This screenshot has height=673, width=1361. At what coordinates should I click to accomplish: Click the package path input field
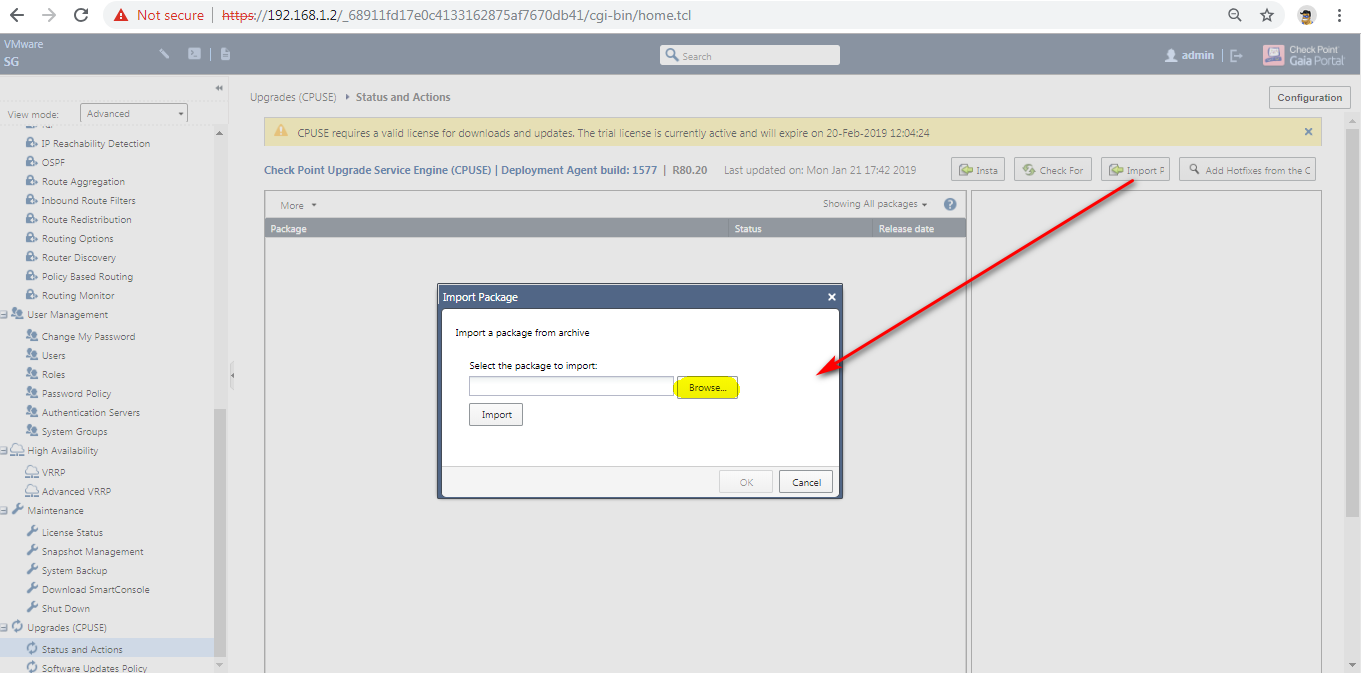(x=571, y=386)
